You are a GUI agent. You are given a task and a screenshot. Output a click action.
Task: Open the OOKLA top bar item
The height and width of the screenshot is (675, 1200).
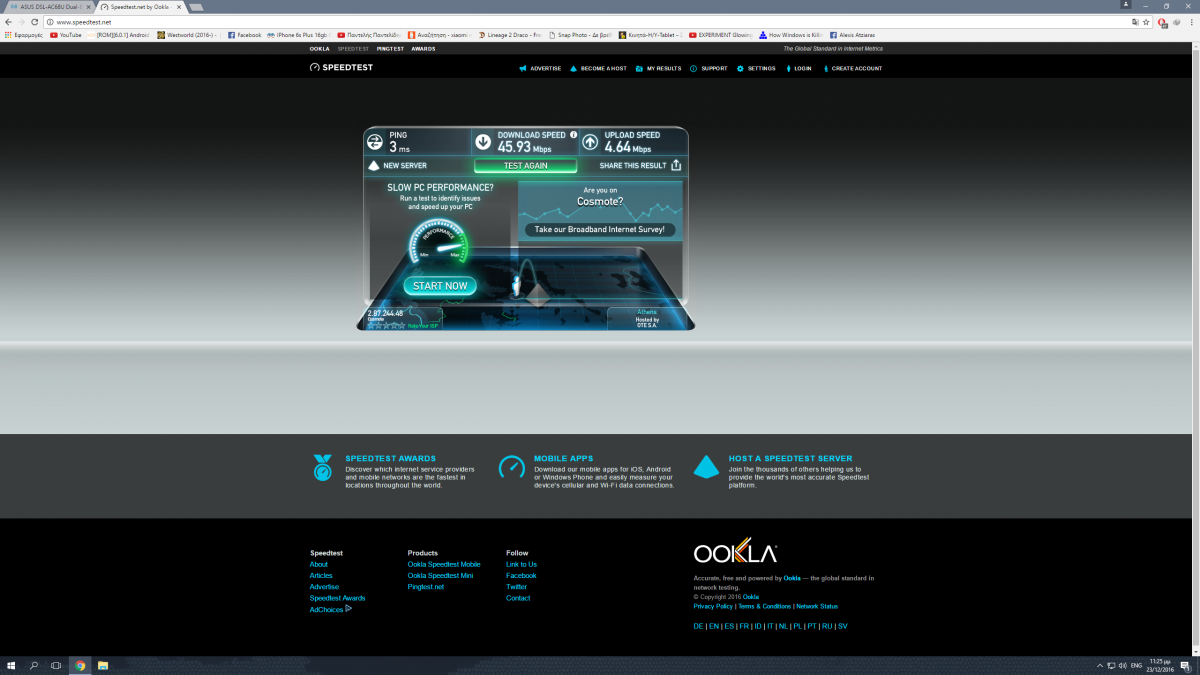tap(319, 48)
